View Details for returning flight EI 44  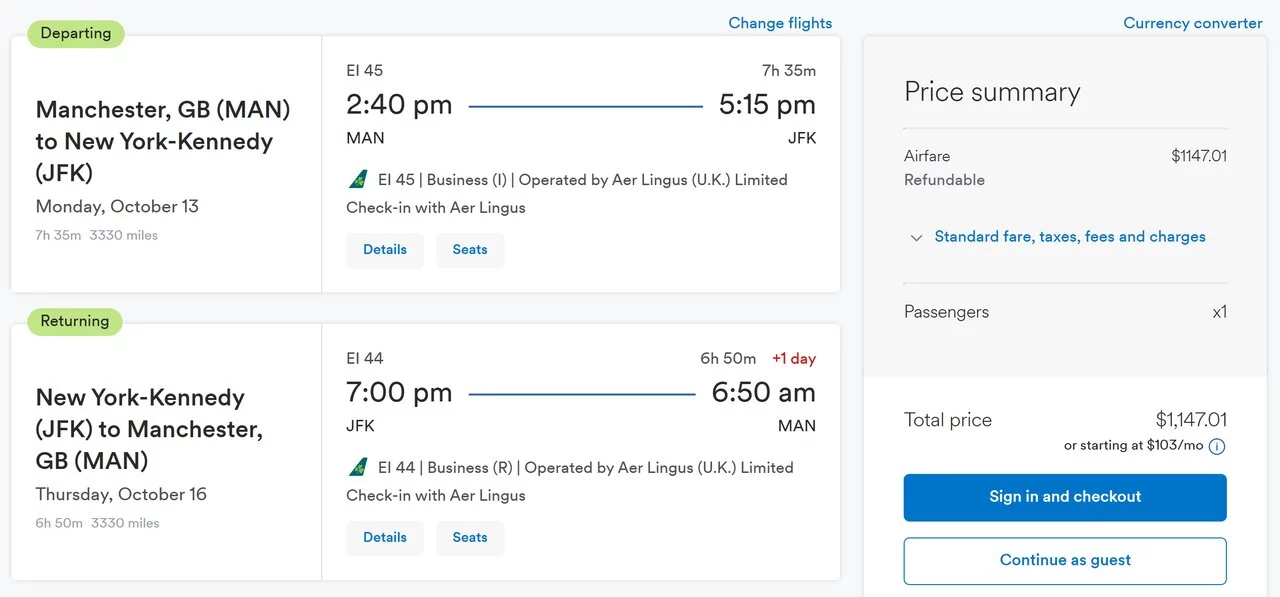pos(385,538)
